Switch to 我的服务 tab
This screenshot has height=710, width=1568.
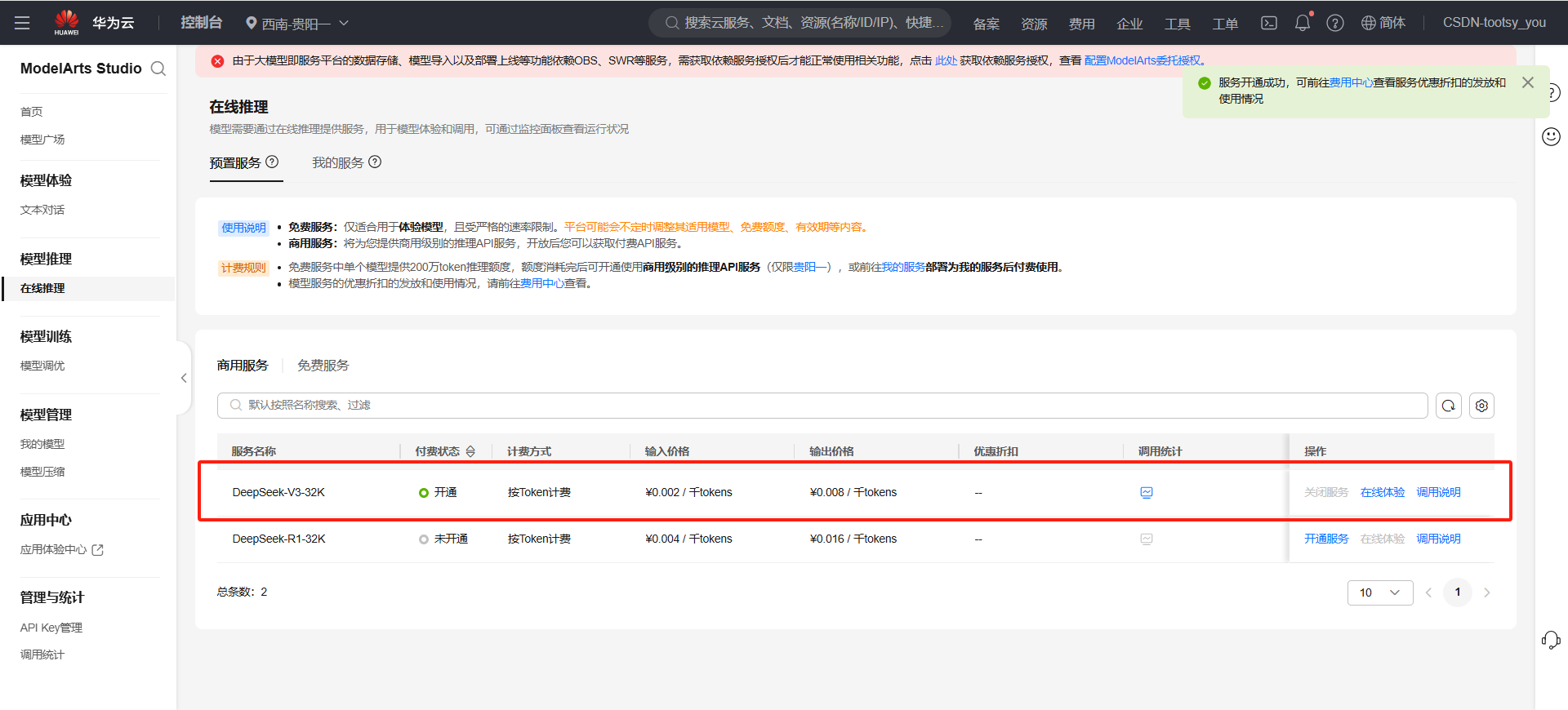pyautogui.click(x=337, y=162)
